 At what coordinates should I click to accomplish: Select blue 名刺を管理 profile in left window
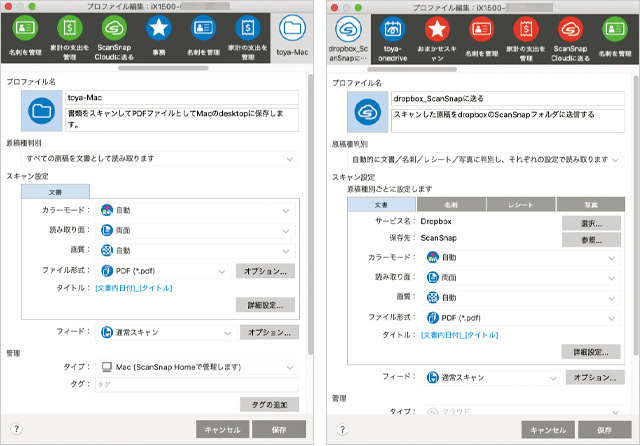pyautogui.click(x=203, y=28)
